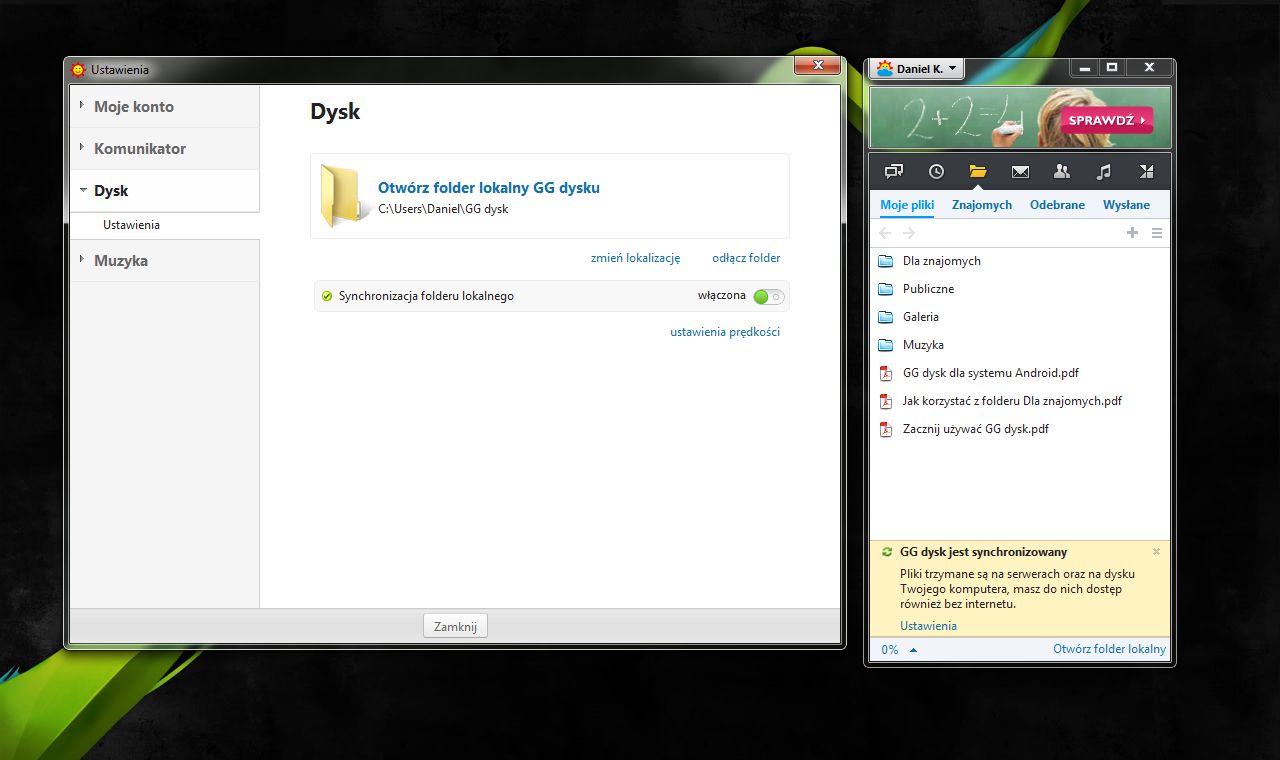1280x760 pixels.
Task: Minimize the GG messenger window
Action: tap(1084, 67)
